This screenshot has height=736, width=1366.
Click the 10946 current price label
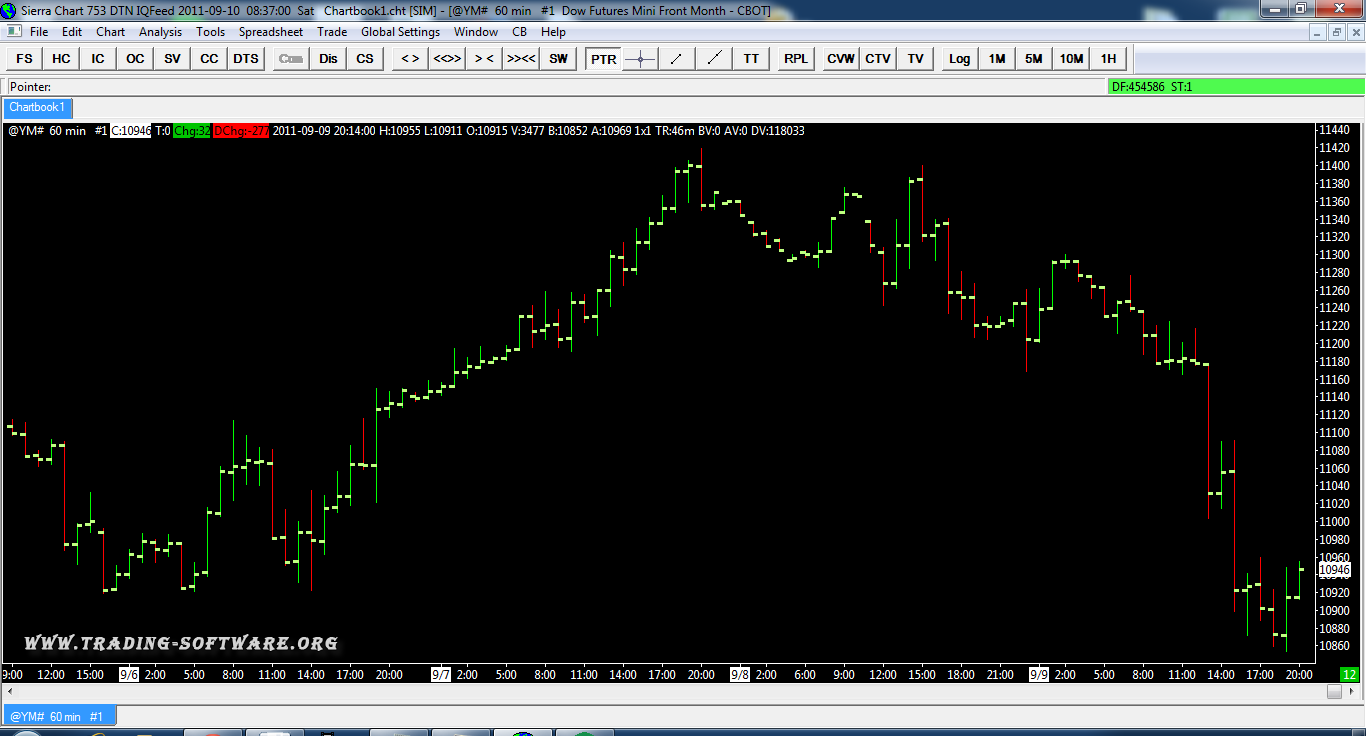[x=1333, y=570]
